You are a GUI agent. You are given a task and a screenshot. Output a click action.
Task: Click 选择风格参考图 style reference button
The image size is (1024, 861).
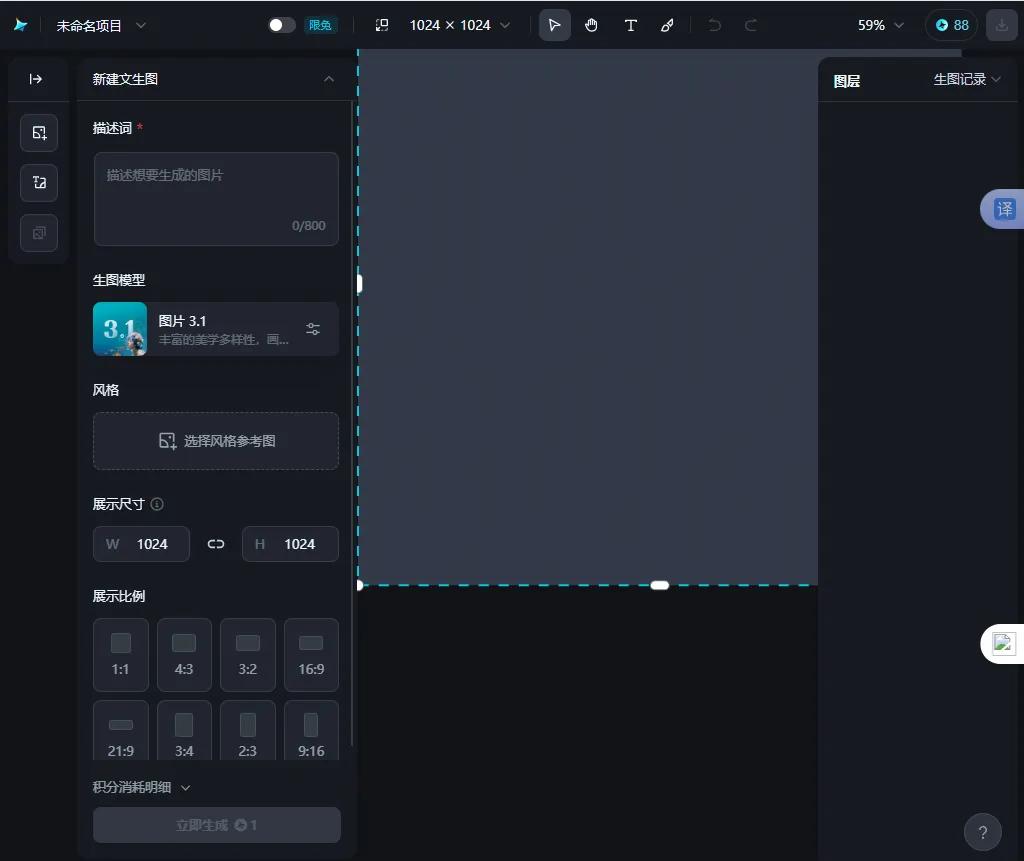point(216,441)
